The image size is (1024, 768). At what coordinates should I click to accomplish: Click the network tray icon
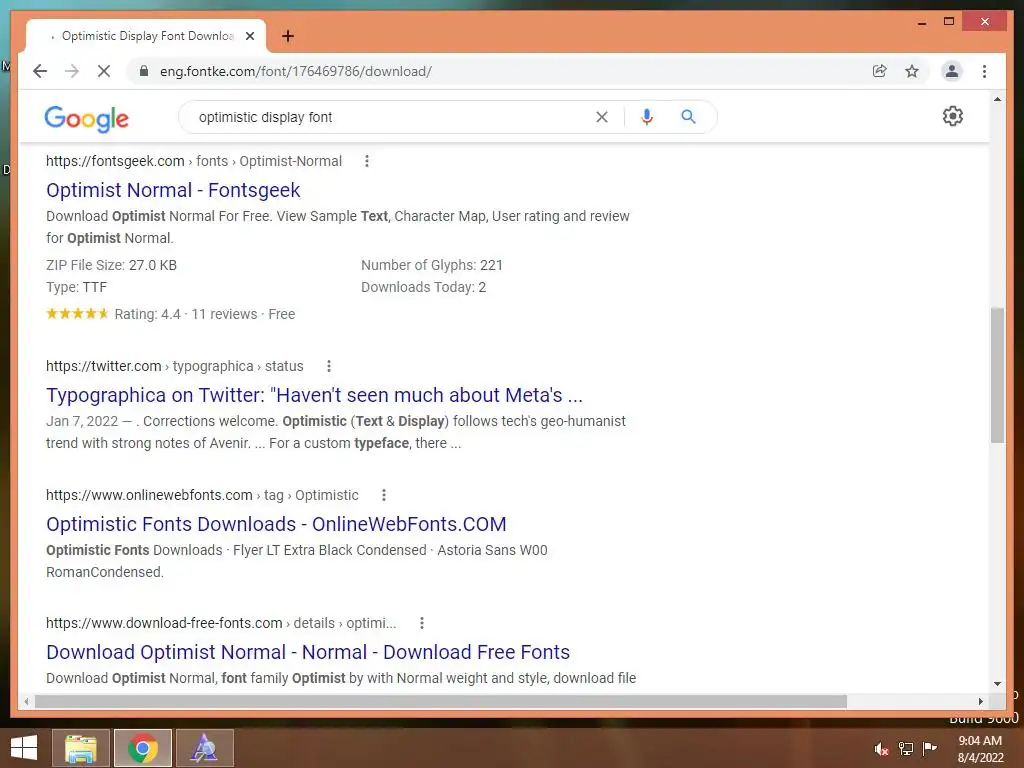point(906,748)
